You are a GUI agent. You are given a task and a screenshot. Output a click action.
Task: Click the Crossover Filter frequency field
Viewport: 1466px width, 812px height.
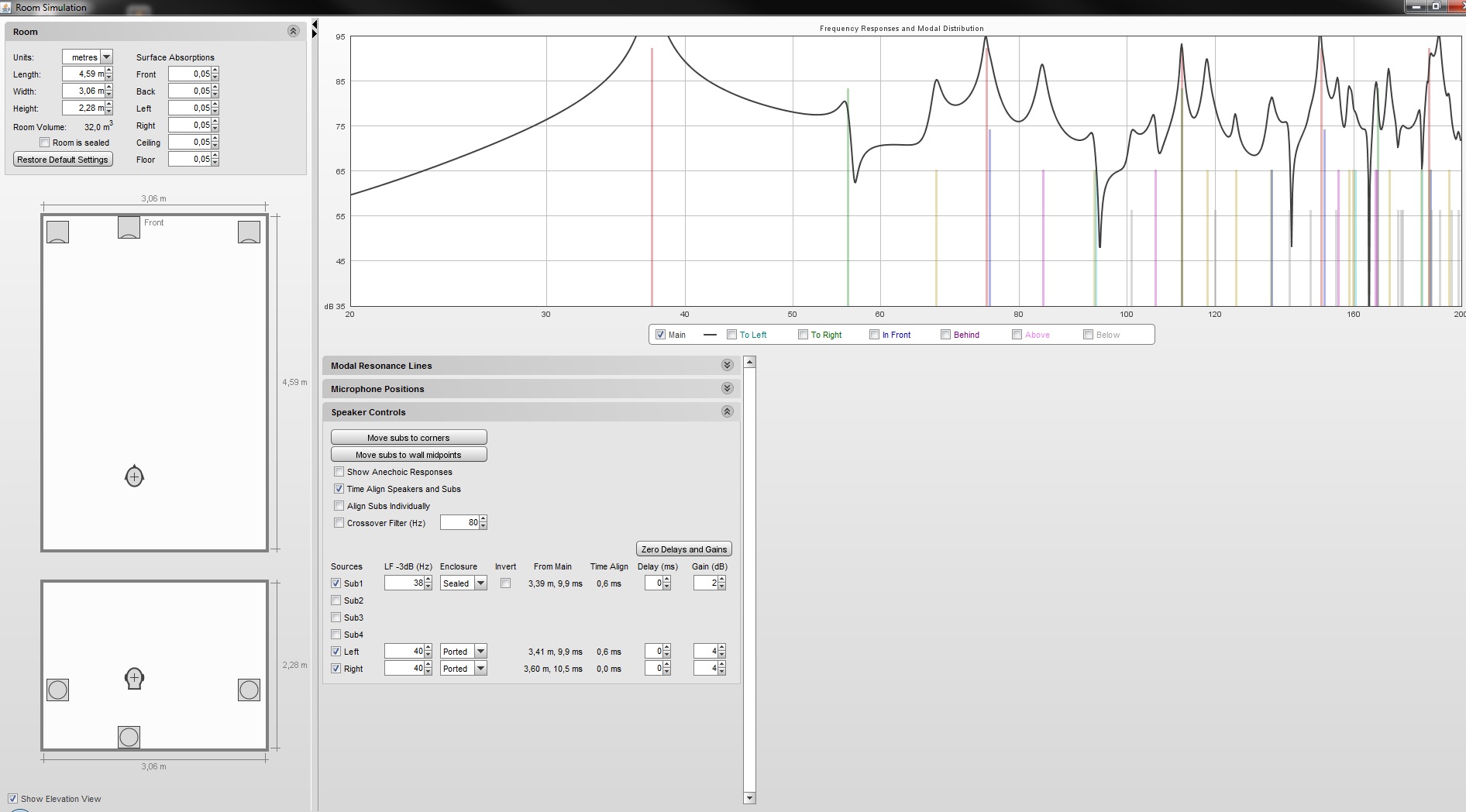[459, 523]
